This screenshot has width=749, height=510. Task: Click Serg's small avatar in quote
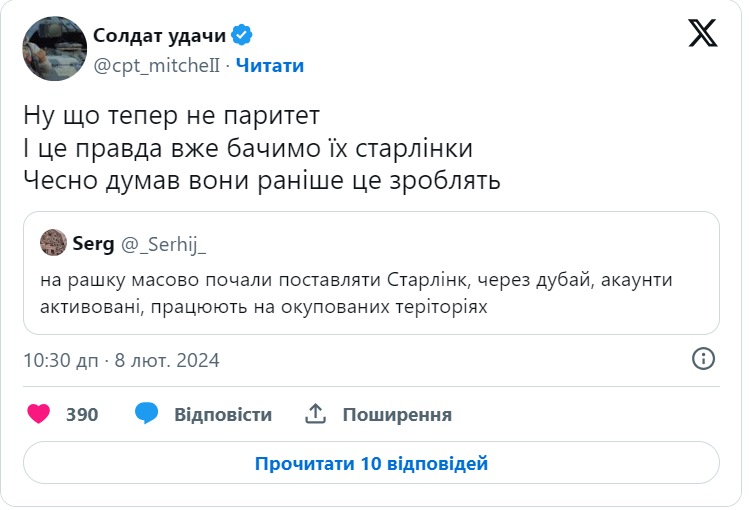click(x=53, y=242)
